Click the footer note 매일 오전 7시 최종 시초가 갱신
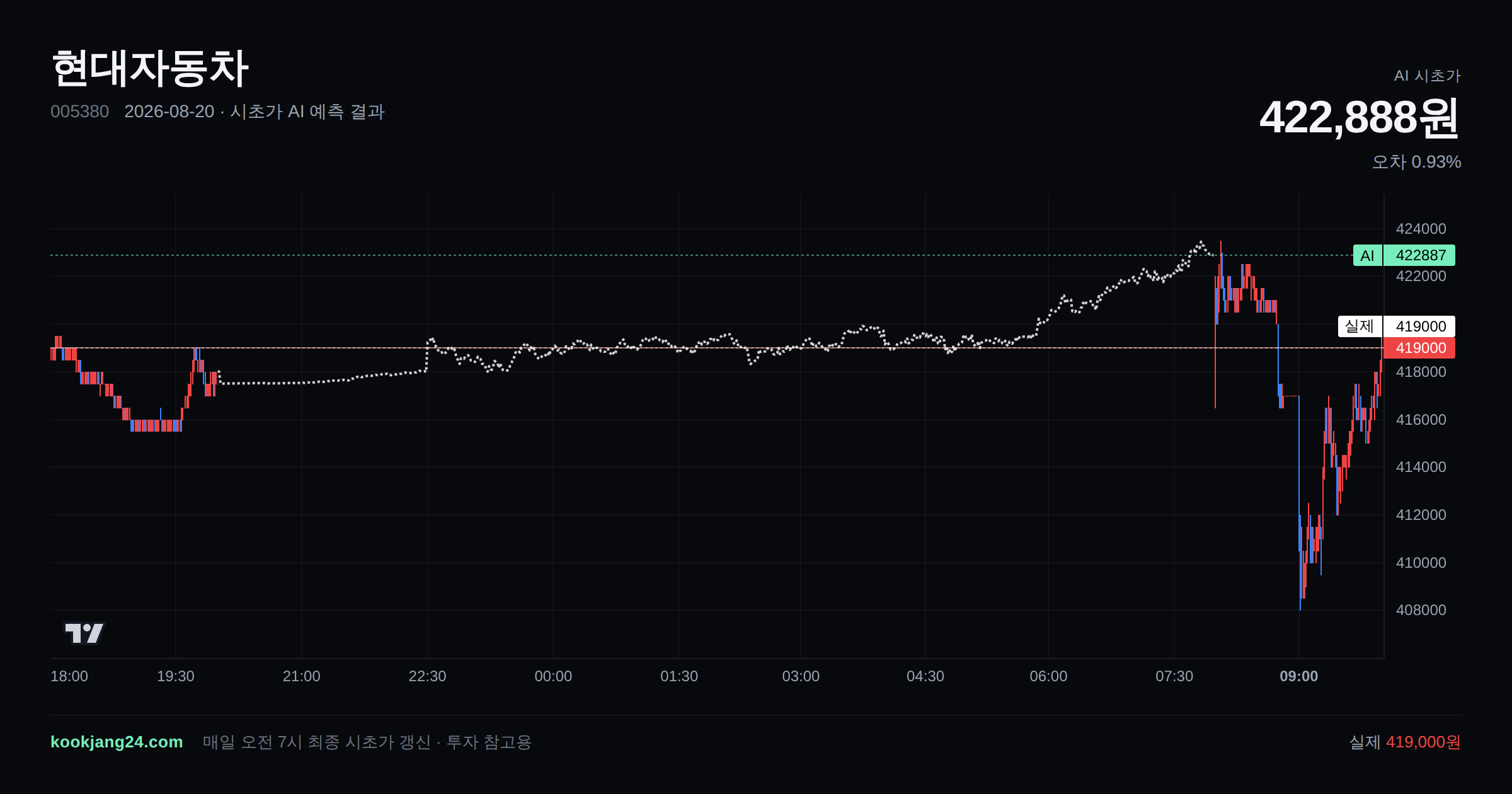Viewport: 1512px width, 794px height. (317, 742)
